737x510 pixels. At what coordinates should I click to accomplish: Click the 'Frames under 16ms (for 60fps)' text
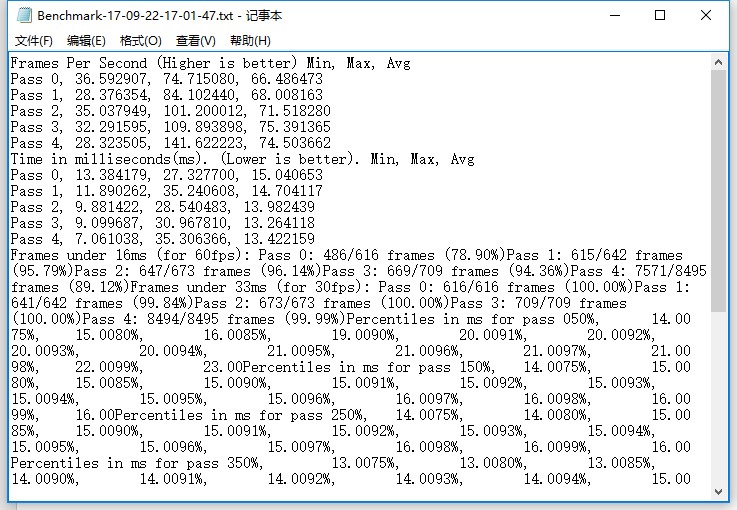click(130, 256)
